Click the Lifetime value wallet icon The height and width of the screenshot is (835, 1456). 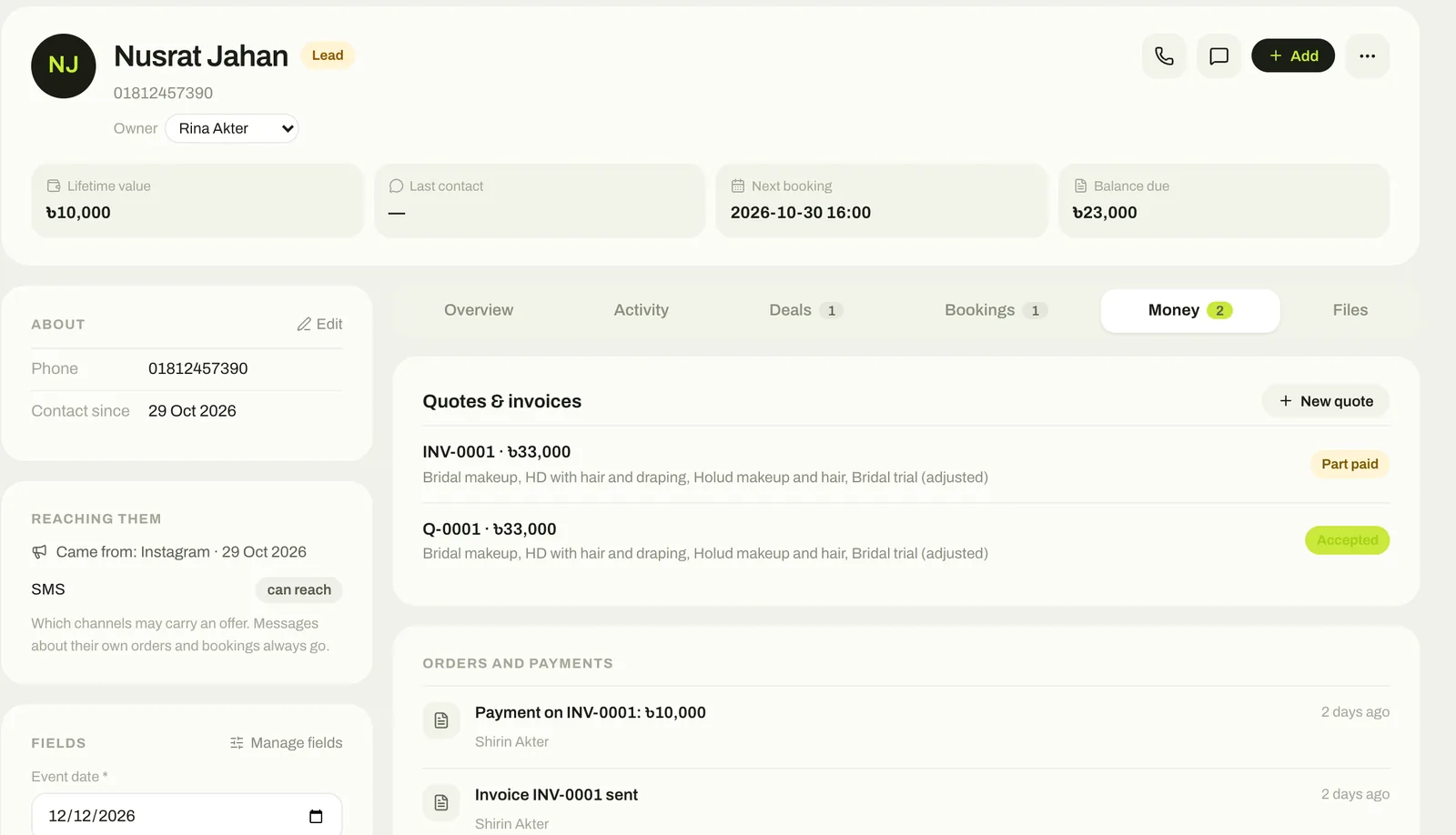[x=54, y=186]
